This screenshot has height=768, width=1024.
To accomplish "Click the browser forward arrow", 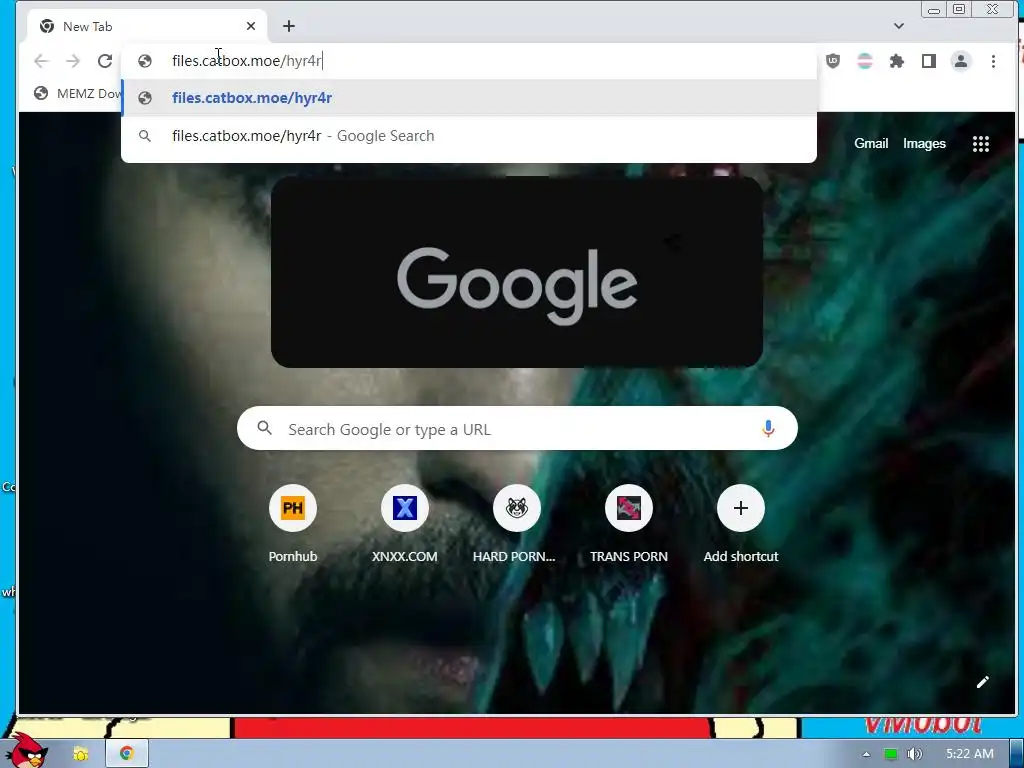I will coord(73,61).
